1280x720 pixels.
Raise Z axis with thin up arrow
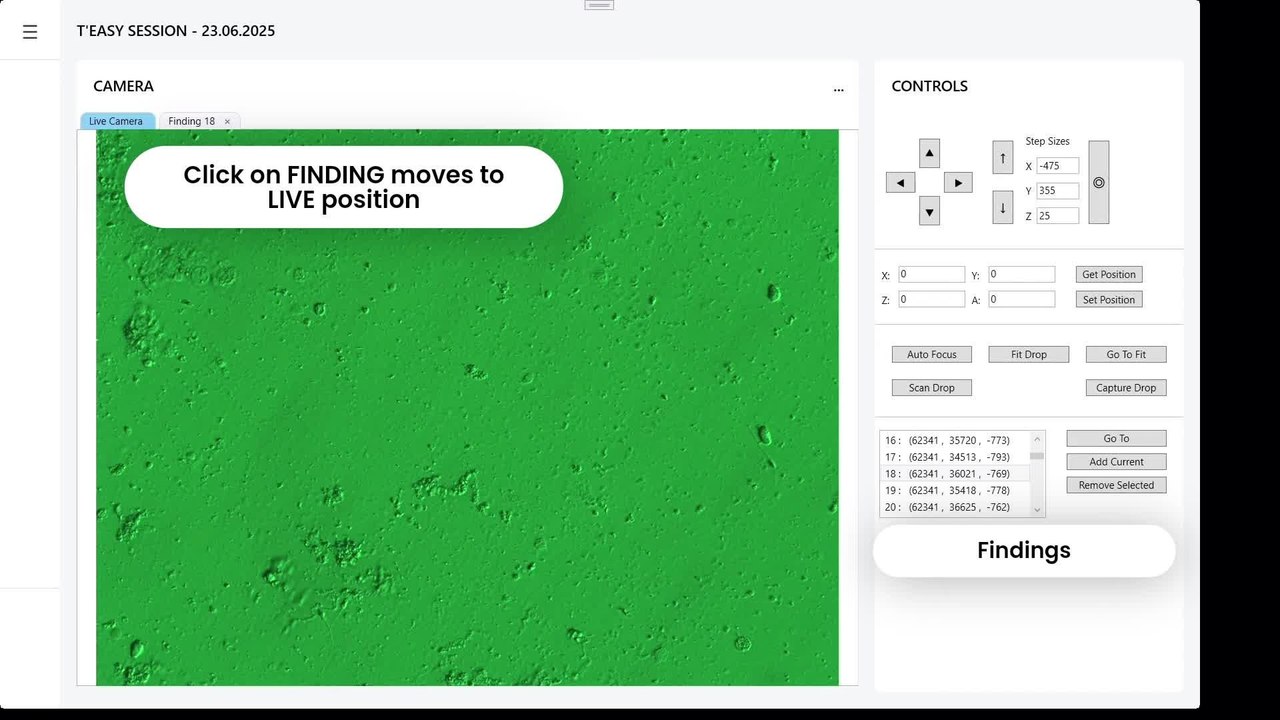pyautogui.click(x=1003, y=157)
